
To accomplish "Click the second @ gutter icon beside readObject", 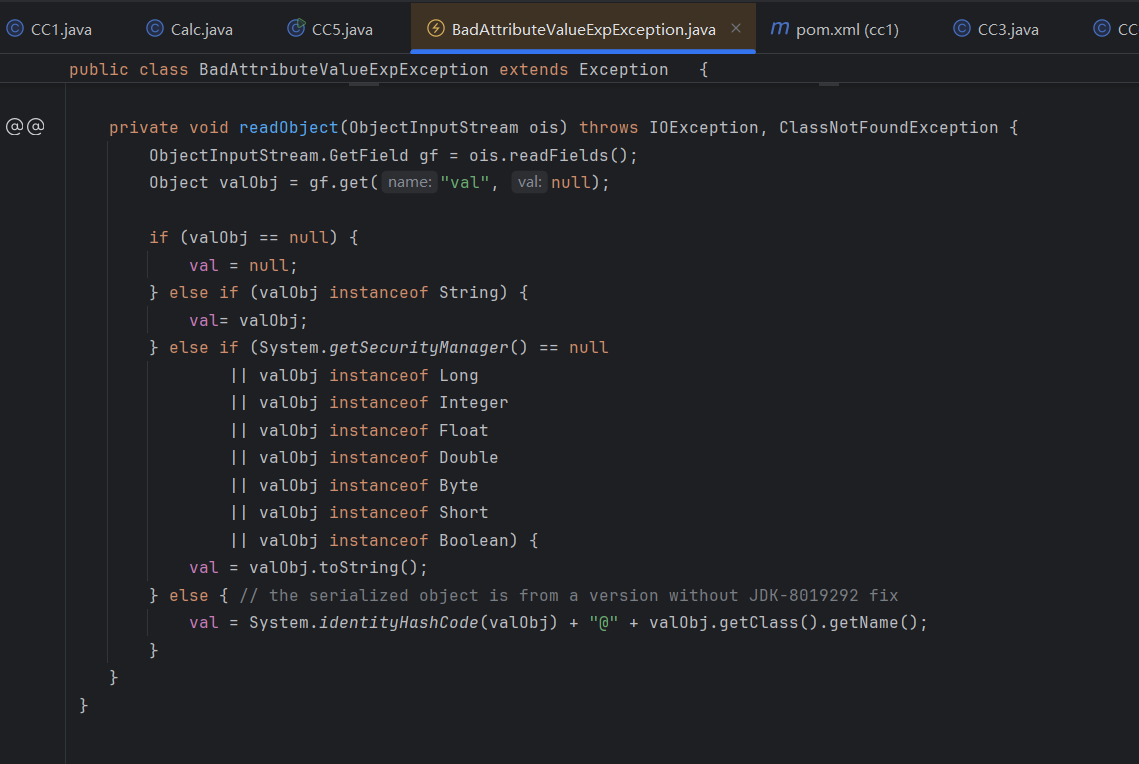I will tap(36, 127).
